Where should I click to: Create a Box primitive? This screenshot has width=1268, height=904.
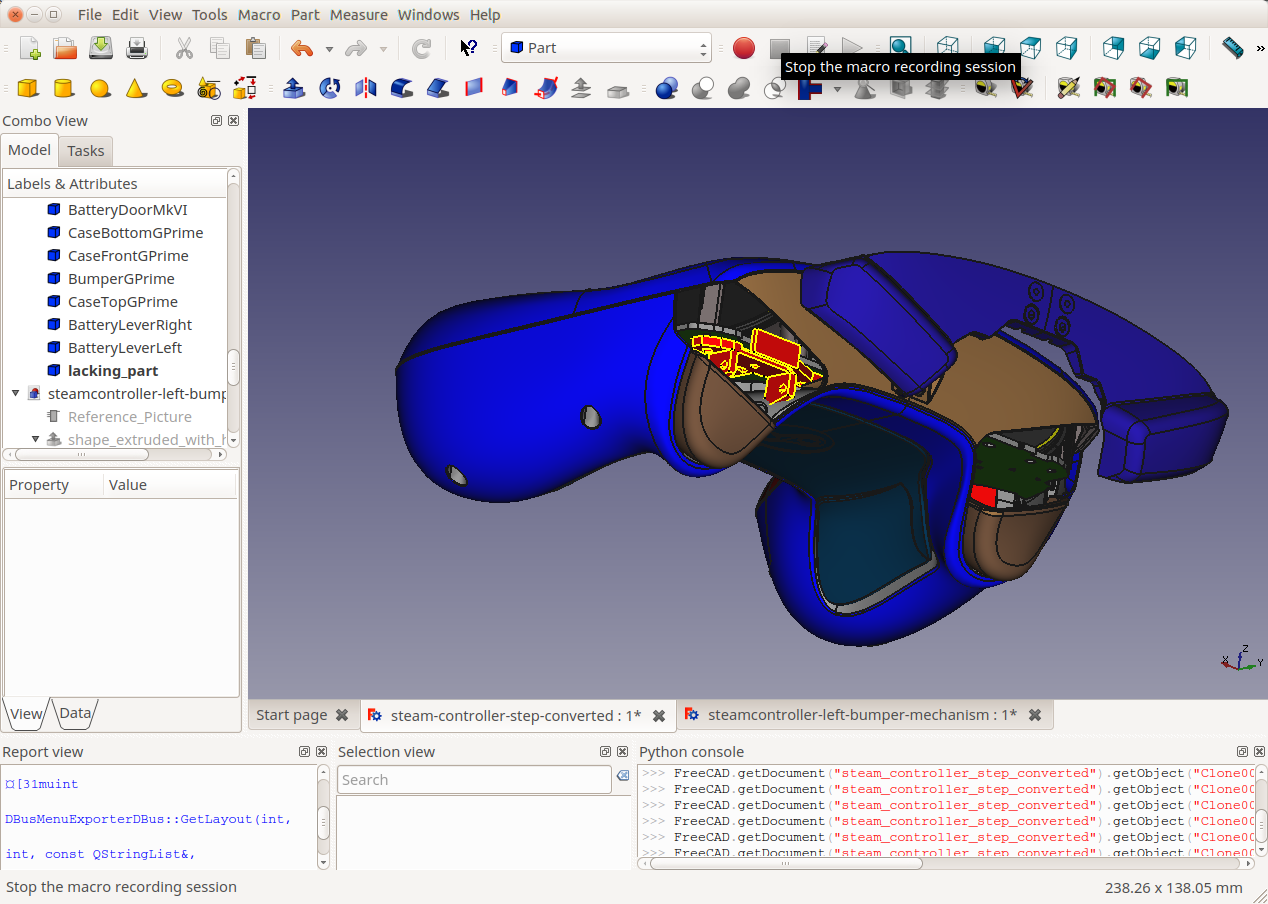(x=28, y=88)
